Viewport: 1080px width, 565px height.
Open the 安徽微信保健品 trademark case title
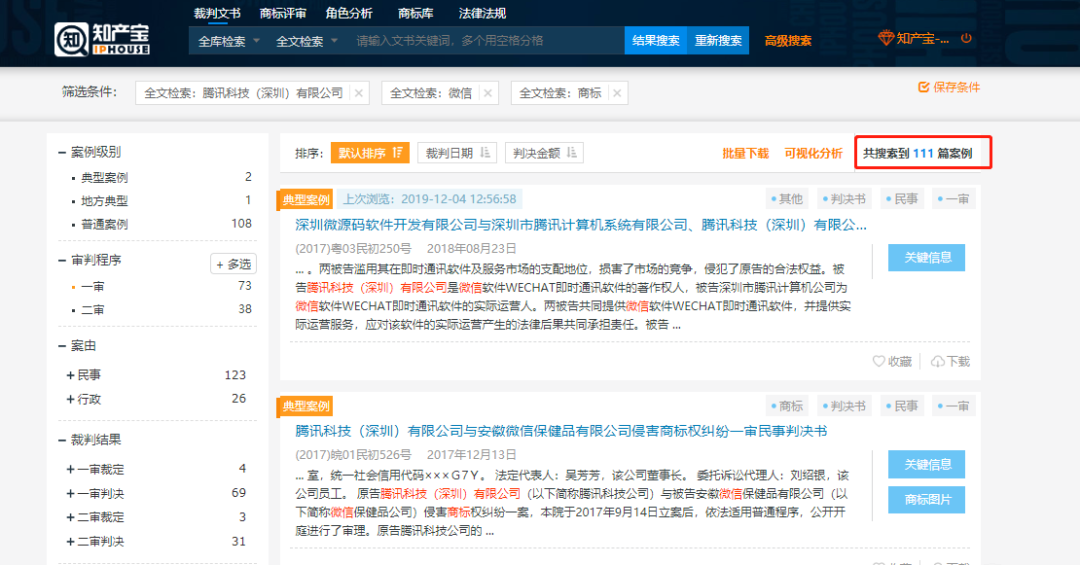click(x=561, y=431)
